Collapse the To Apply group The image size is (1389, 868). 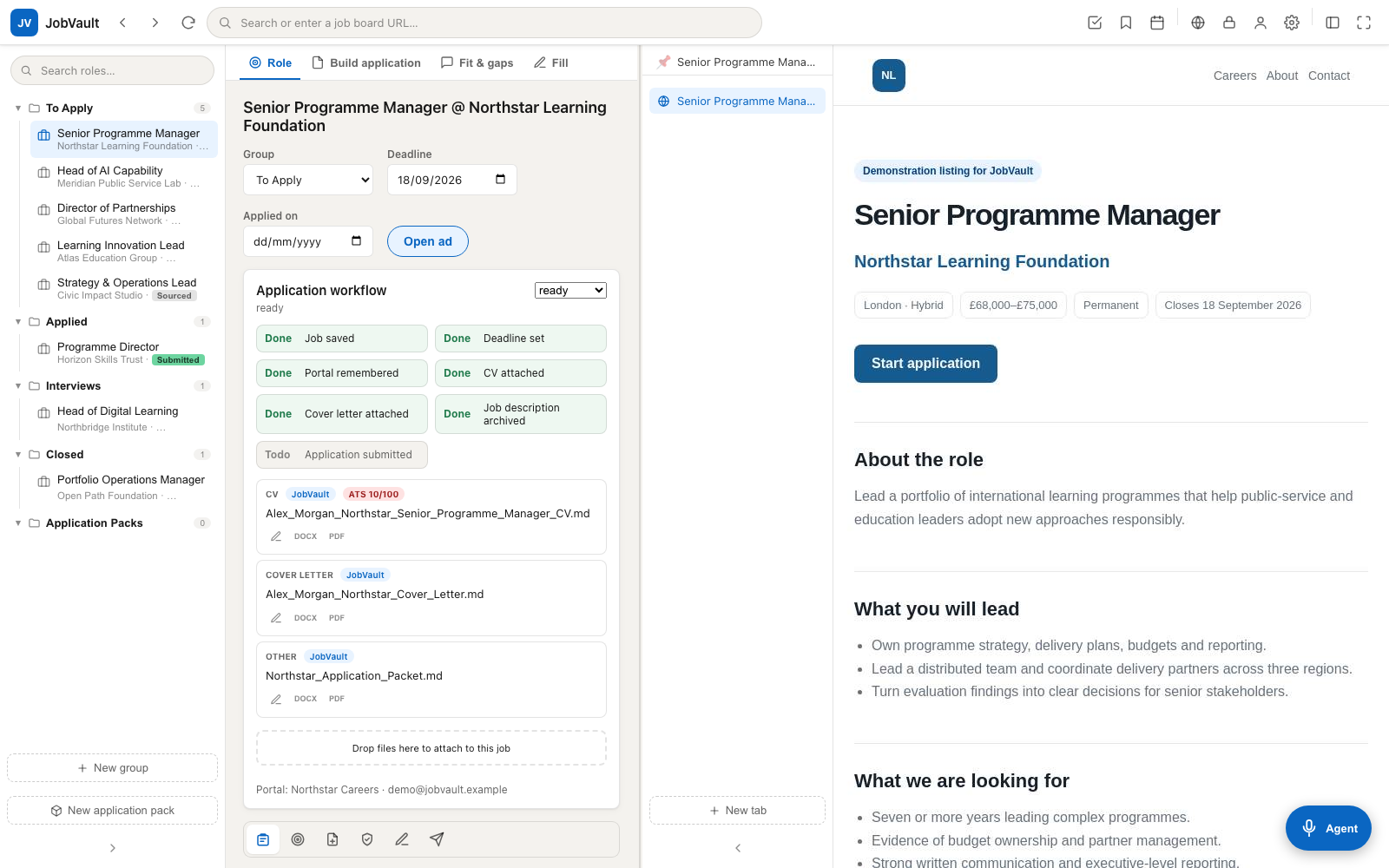[x=18, y=108]
